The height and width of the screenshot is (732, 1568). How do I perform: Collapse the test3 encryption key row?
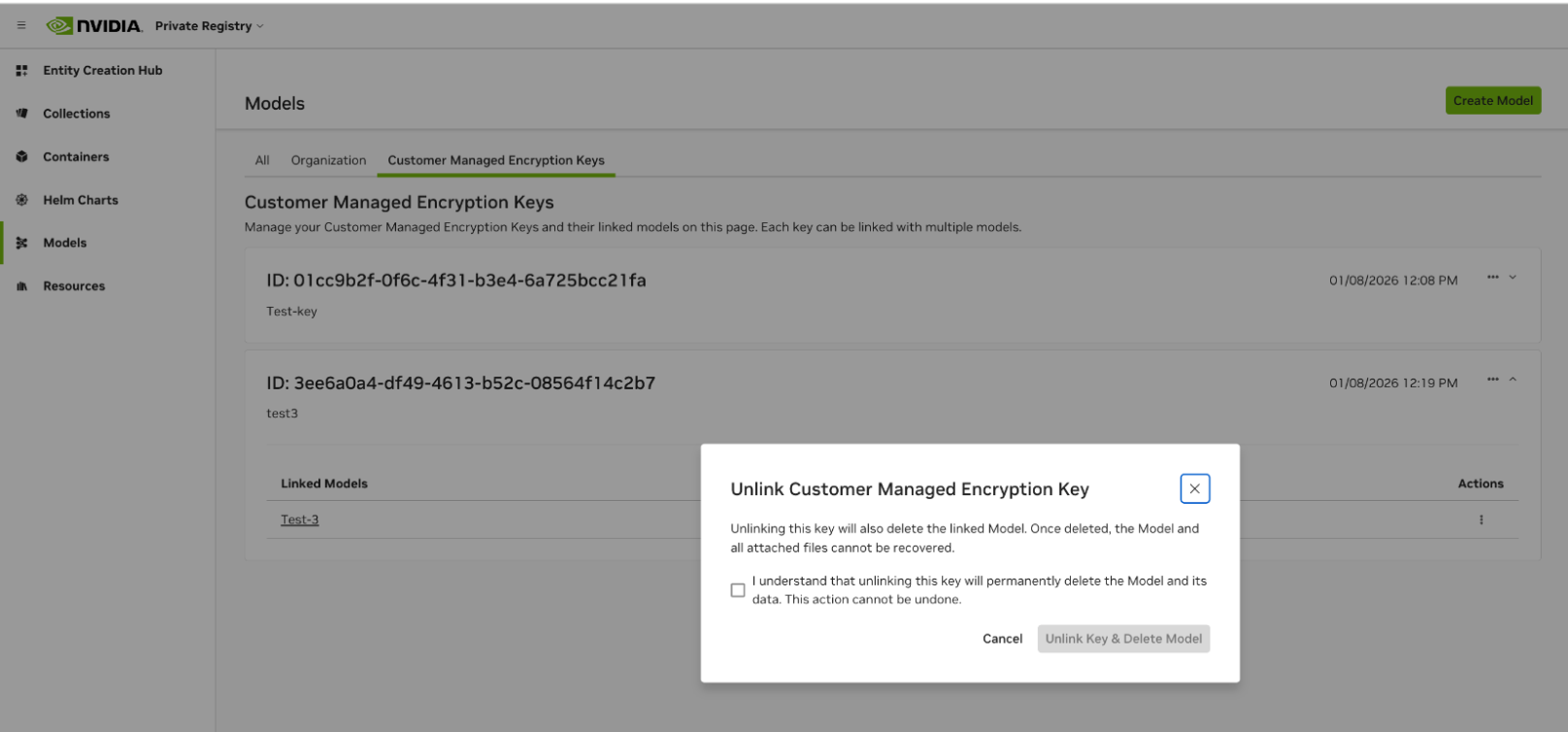click(x=1513, y=380)
